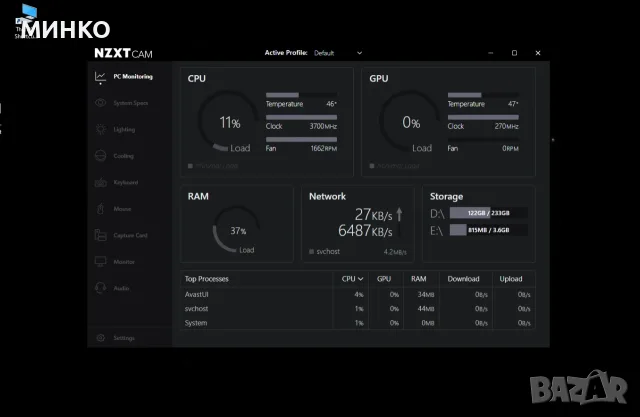Select Mouse in the sidebar

122,209
